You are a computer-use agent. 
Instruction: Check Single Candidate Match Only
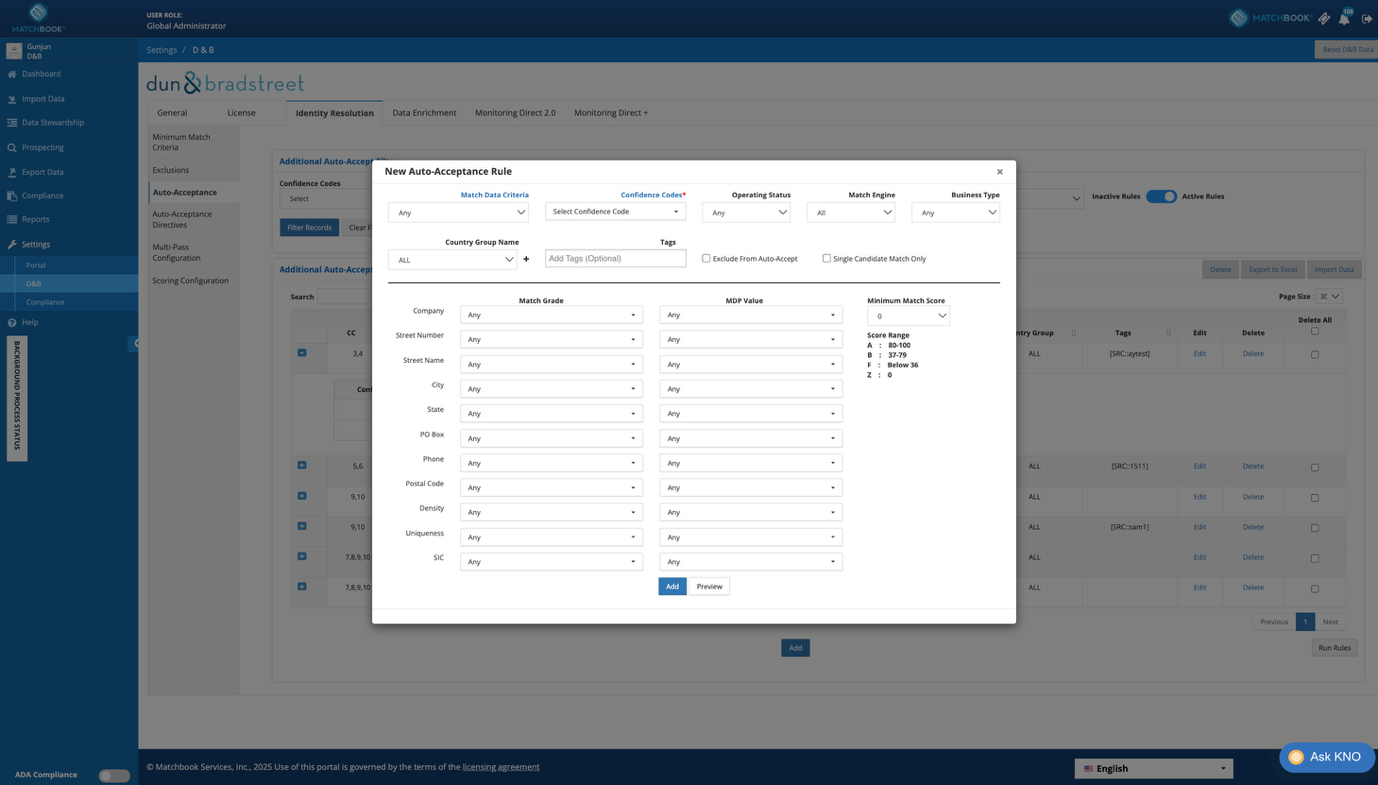pos(826,258)
